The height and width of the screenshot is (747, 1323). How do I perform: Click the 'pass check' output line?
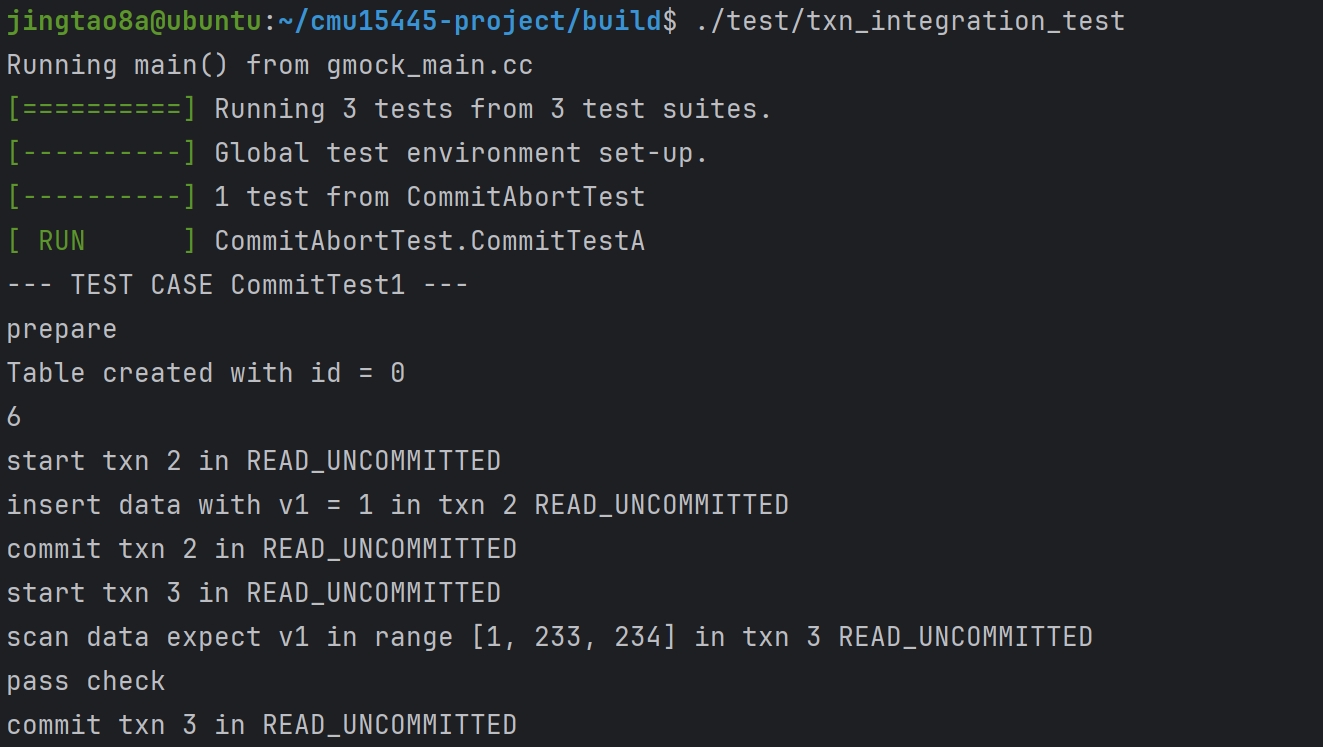86,681
